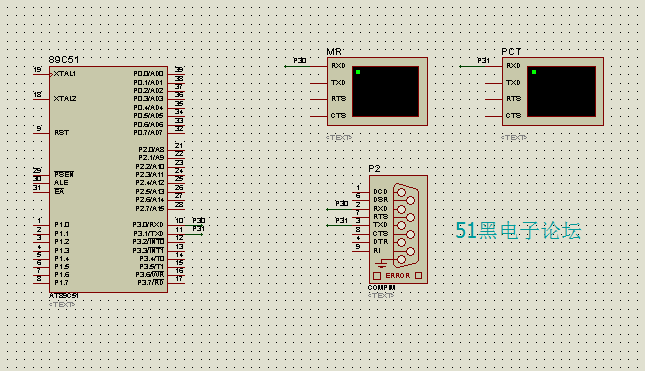645x371 pixels.
Task: Click the RXD pin of MR terminal
Action: click(x=338, y=66)
